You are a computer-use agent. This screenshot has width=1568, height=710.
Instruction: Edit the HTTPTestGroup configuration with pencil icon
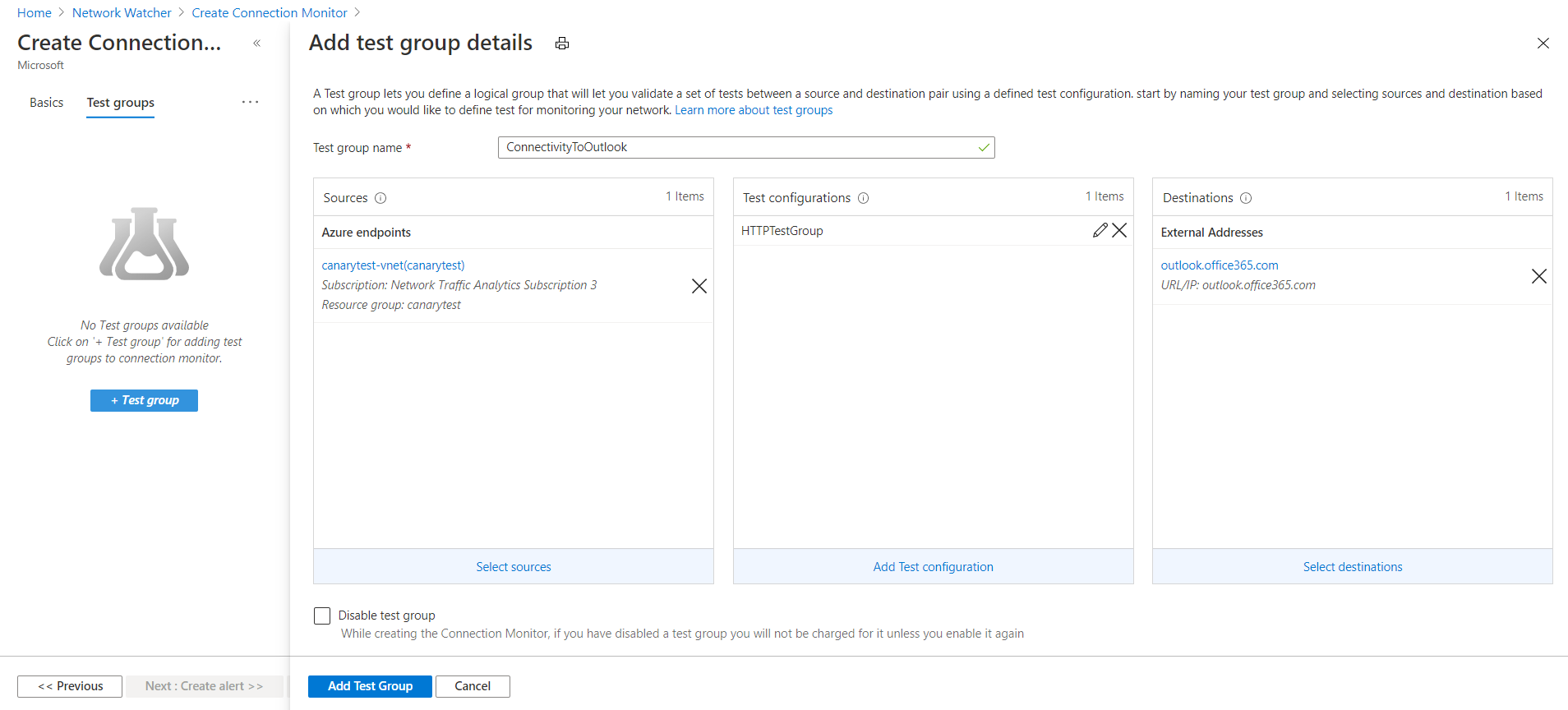click(x=1100, y=230)
